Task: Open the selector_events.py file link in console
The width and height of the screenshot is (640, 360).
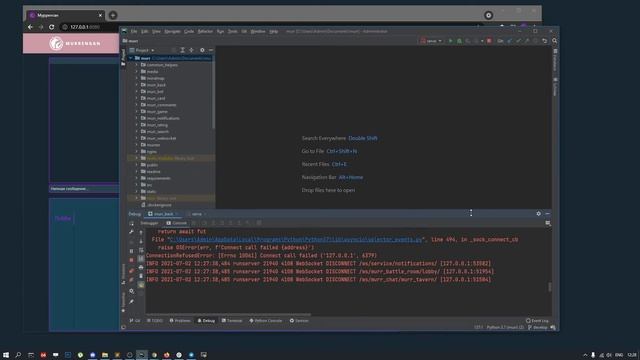Action: pyautogui.click(x=296, y=240)
